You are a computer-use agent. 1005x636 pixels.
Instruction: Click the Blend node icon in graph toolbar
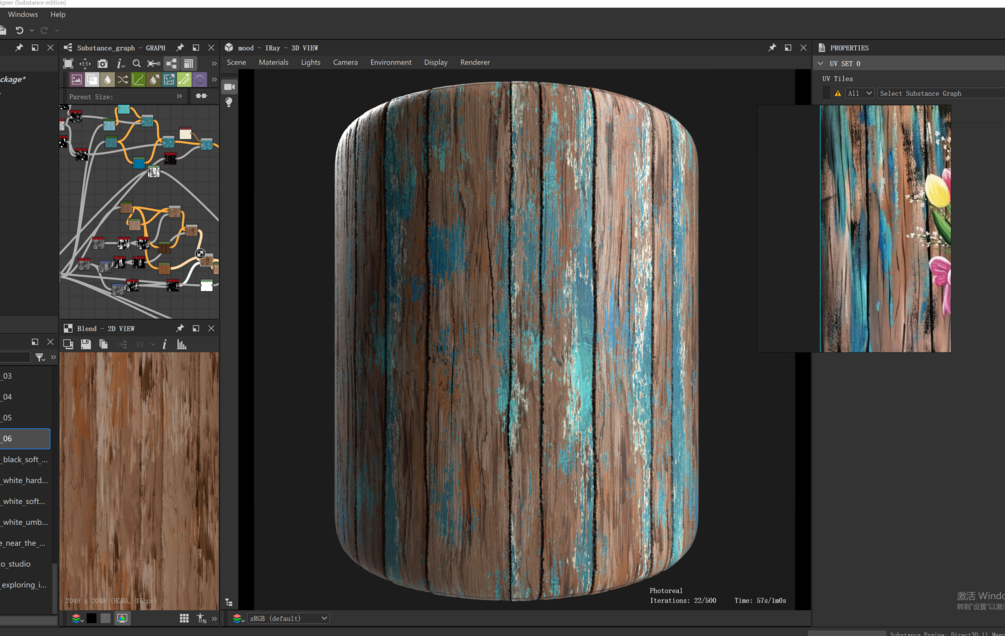92,80
